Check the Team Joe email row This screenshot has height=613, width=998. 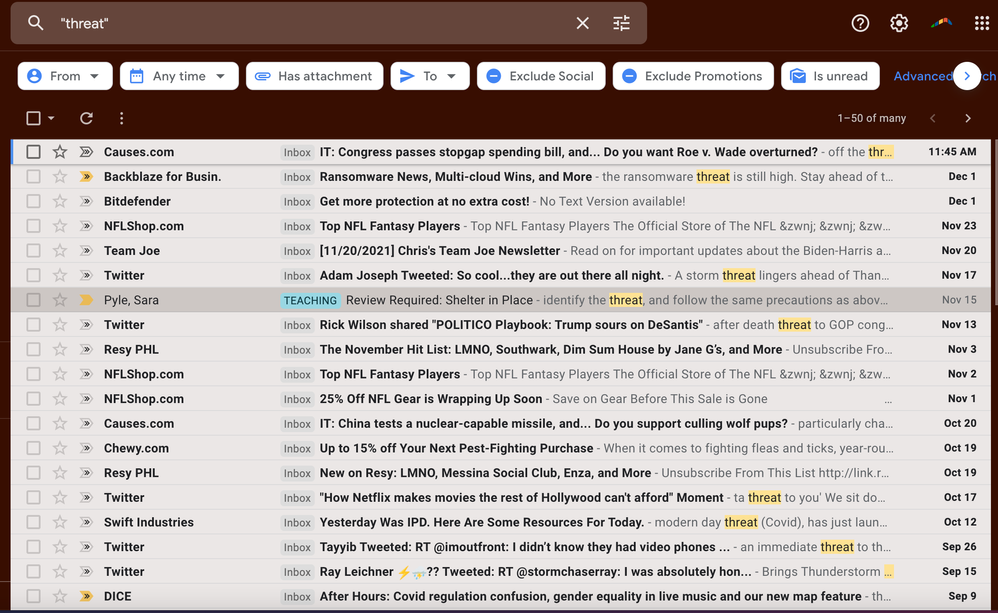(33, 251)
